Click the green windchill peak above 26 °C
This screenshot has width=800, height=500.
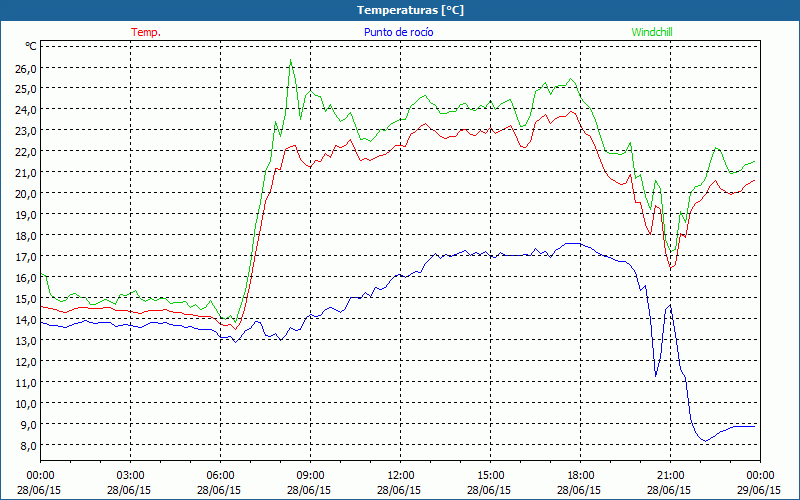[x=290, y=60]
